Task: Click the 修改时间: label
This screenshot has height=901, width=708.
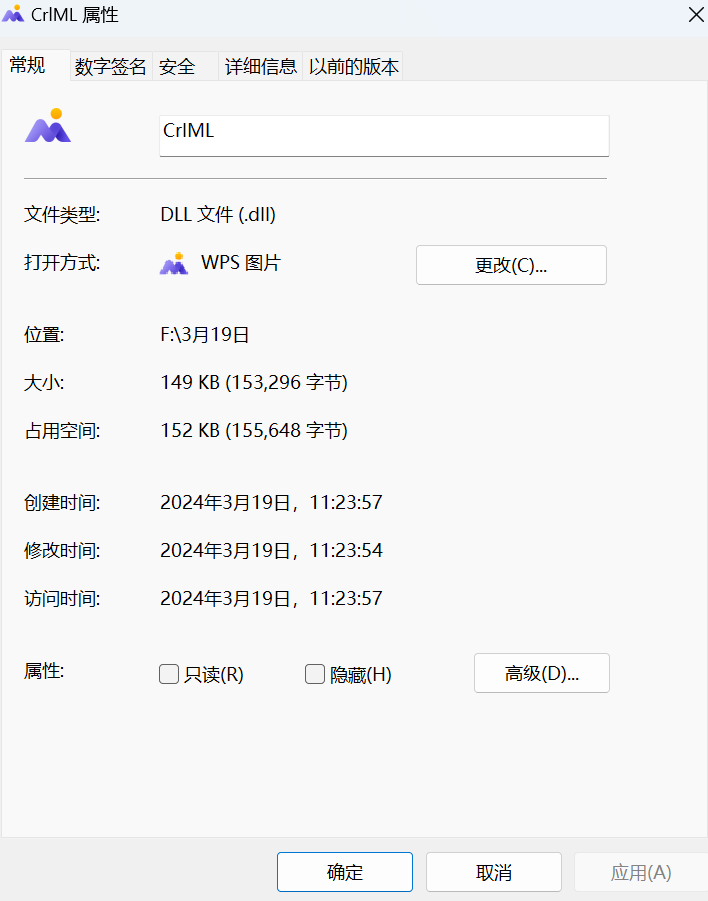Action: (62, 551)
